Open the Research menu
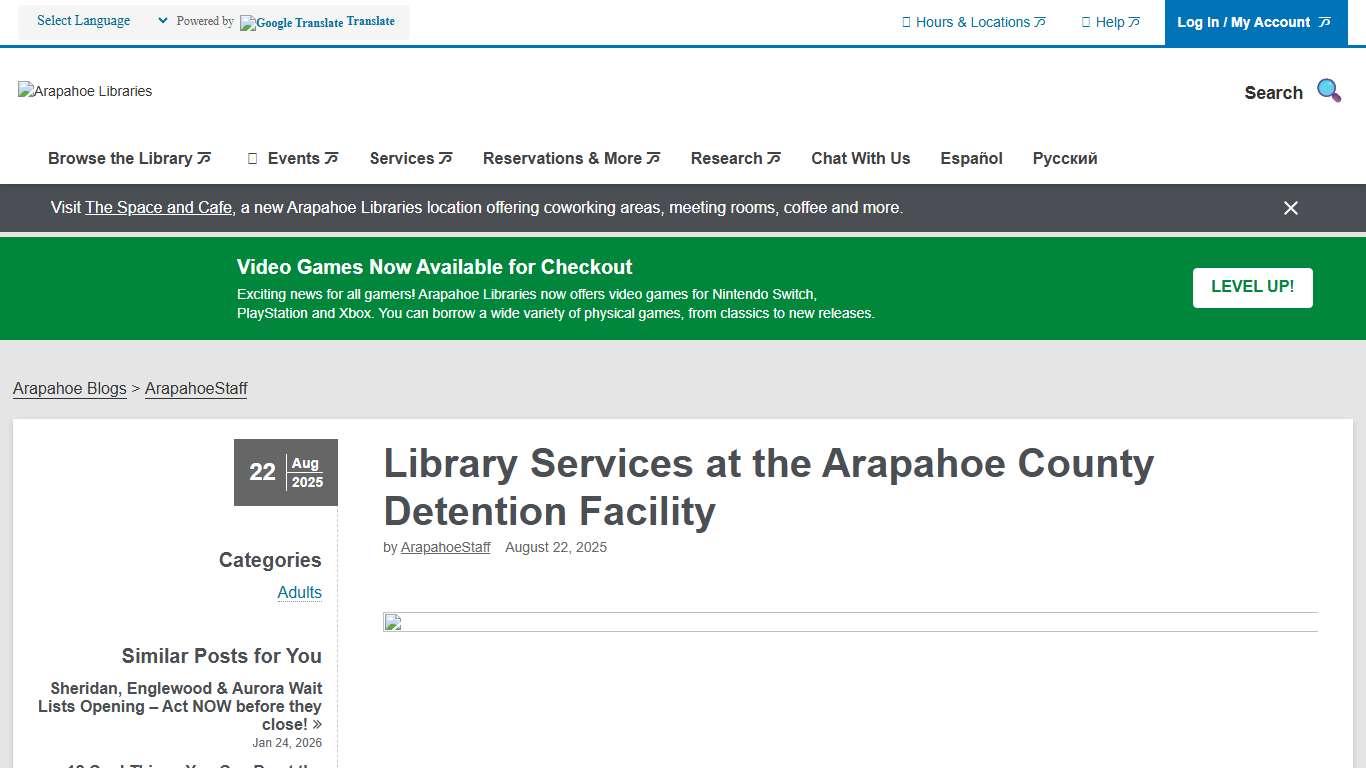 pos(727,158)
